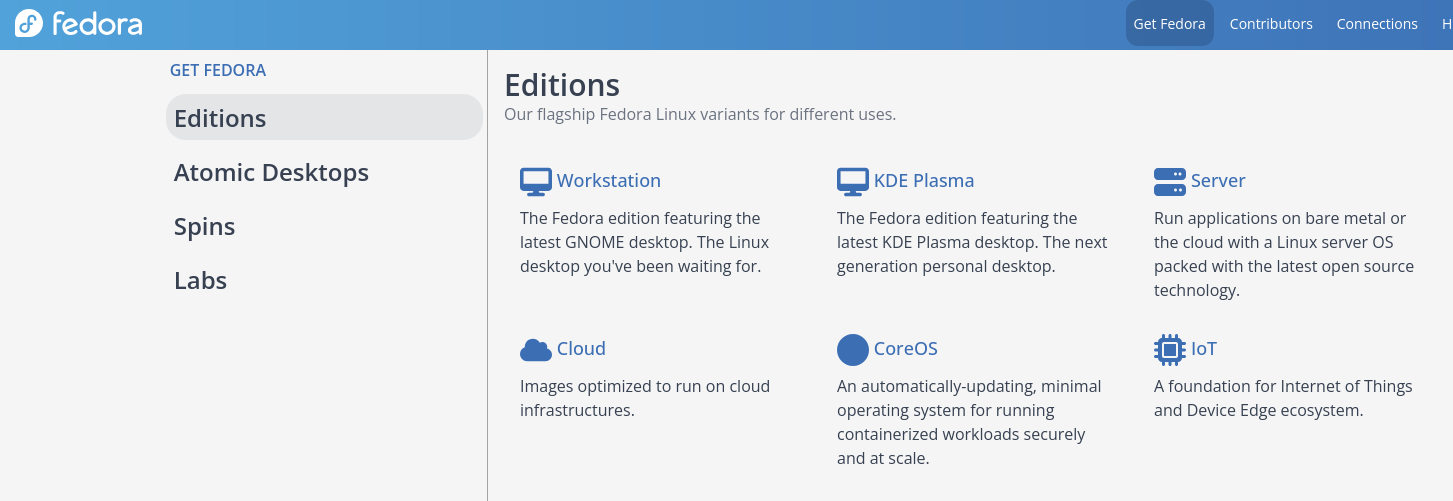The width and height of the screenshot is (1453, 501).
Task: Click the Editions page heading
Action: click(562, 84)
